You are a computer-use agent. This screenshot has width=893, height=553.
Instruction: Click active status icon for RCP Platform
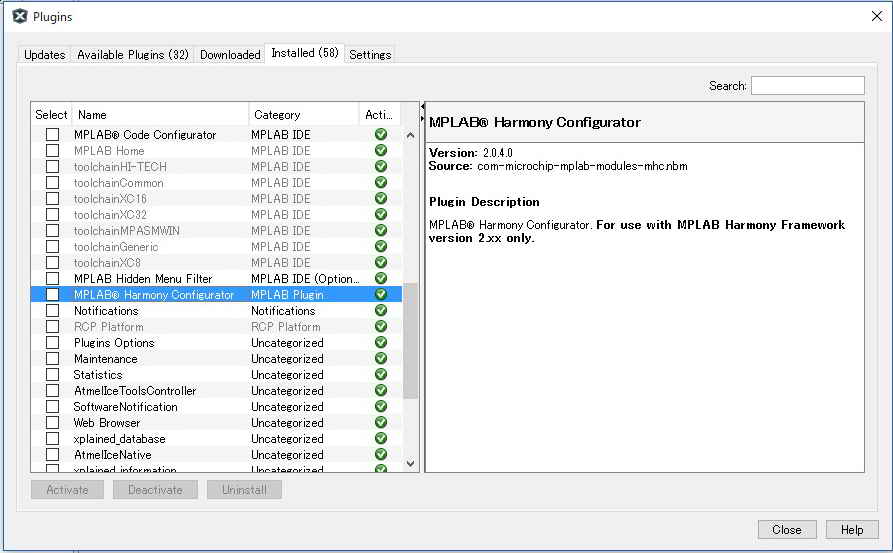pos(381,326)
